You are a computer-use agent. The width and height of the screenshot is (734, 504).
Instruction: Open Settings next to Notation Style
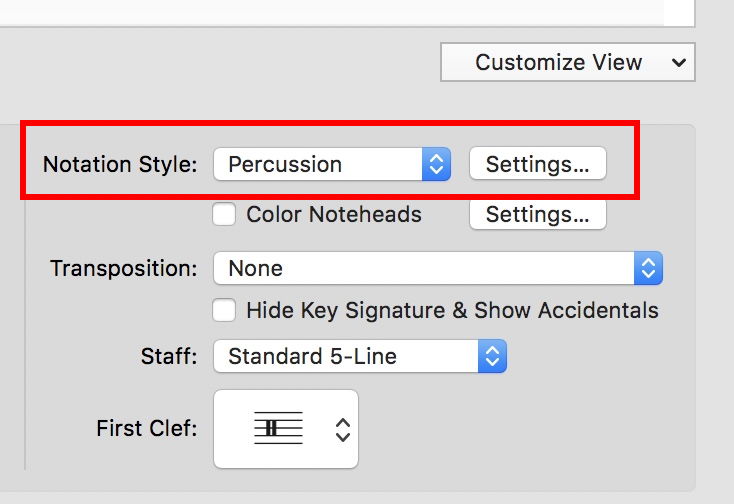pyautogui.click(x=537, y=165)
